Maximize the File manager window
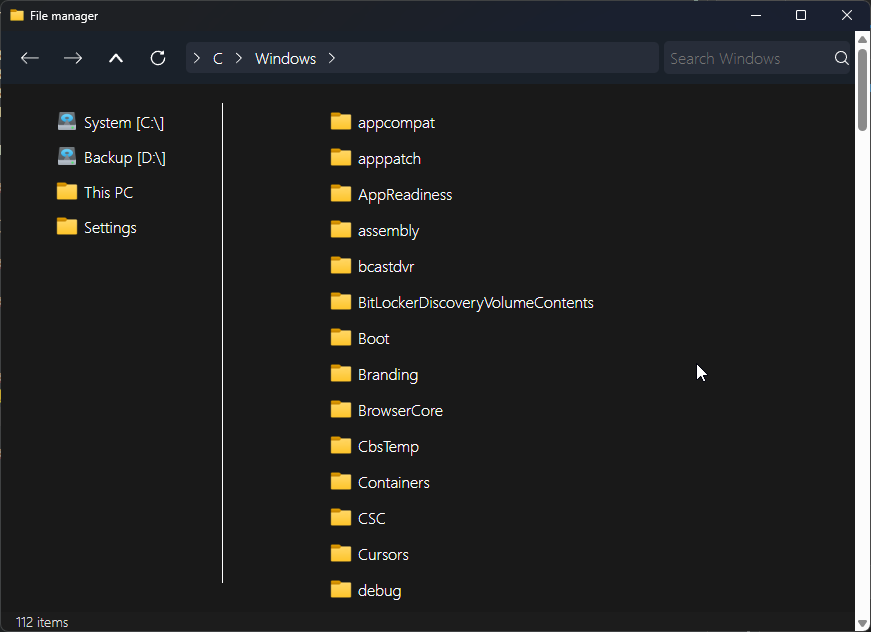Image resolution: width=871 pixels, height=632 pixels. 800,15
